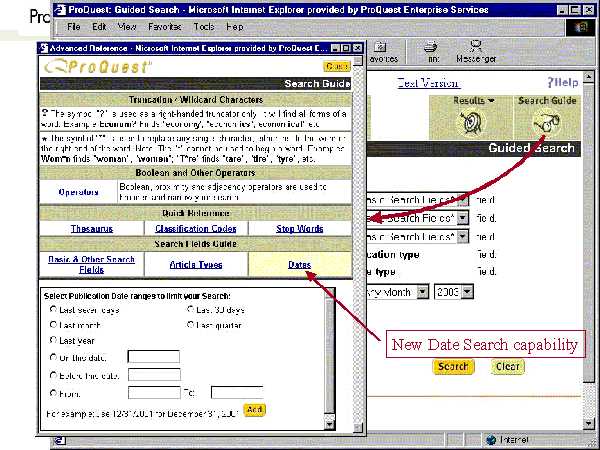The image size is (600, 450).
Task: Expand the first Basic Search Fields dropdown
Action: point(463,200)
